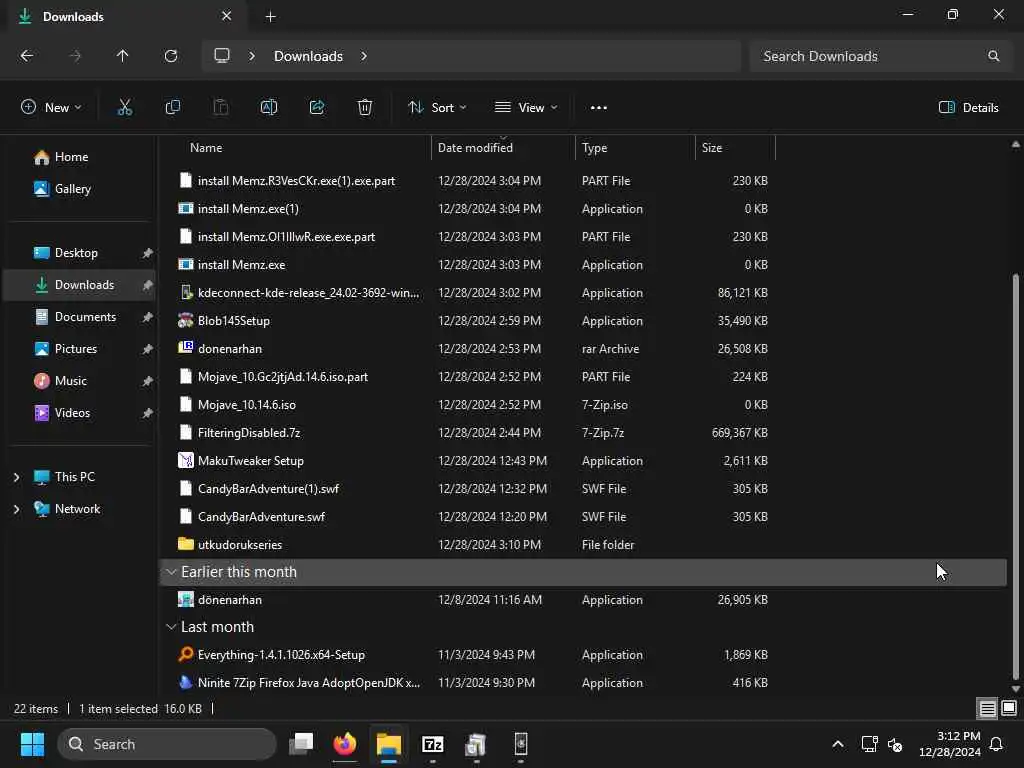Screen dimensions: 1024x768
Task: Expand This PC in navigation pane
Action: 16,477
